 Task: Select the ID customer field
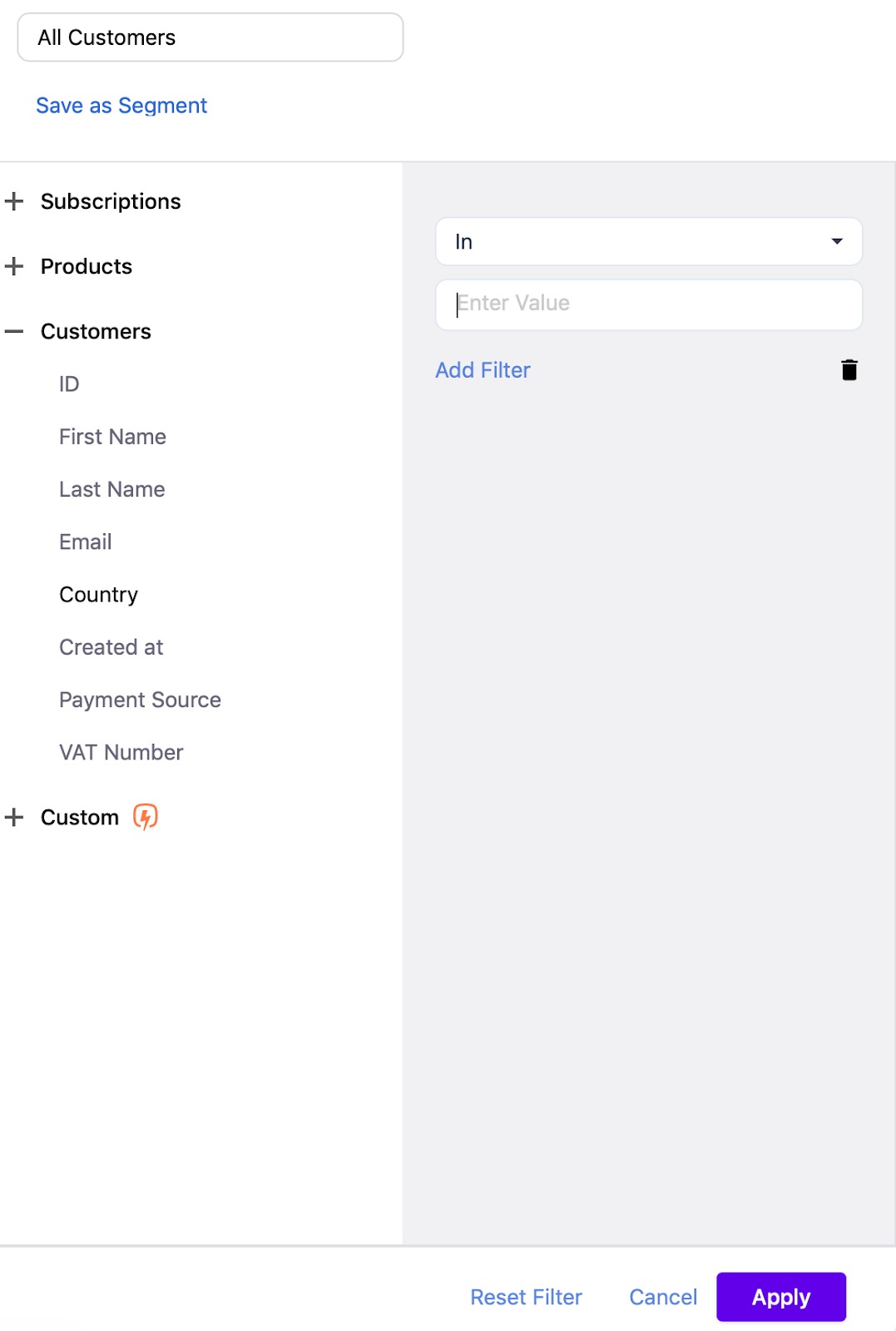[x=69, y=384]
